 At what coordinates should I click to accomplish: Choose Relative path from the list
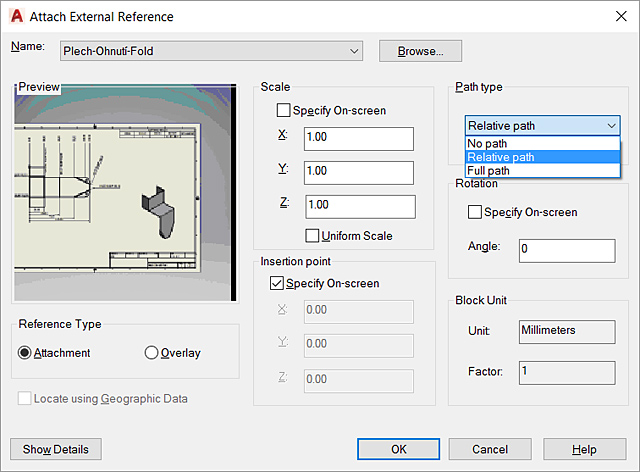(542, 157)
